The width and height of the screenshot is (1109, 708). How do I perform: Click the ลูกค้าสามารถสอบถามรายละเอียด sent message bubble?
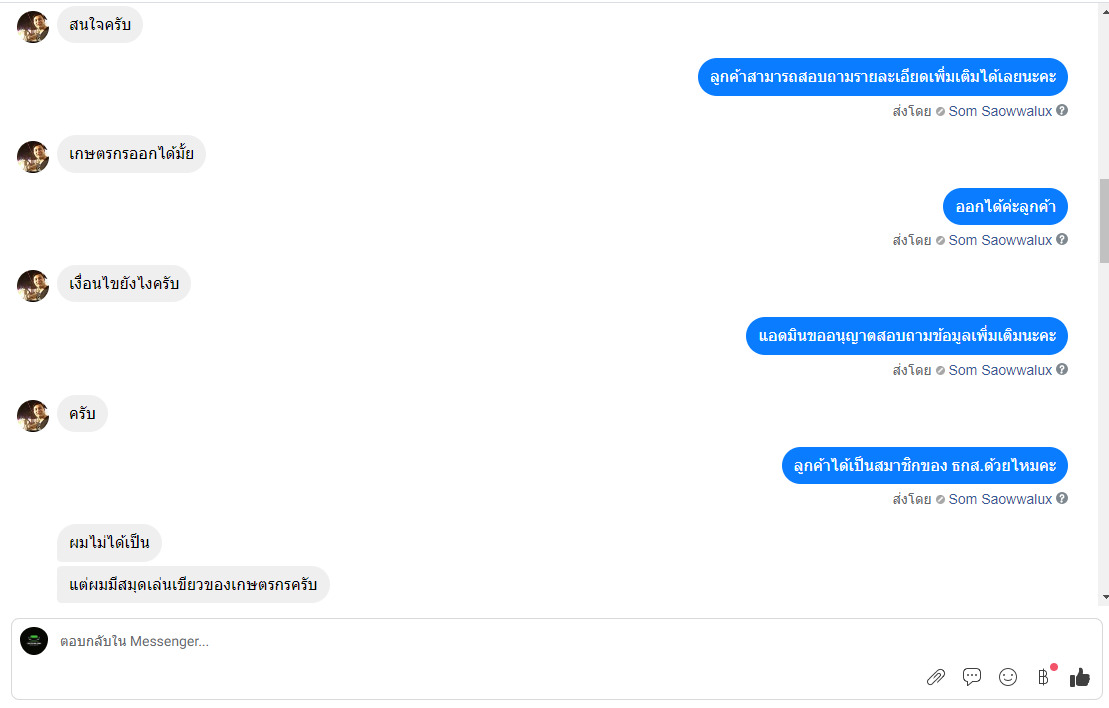click(883, 77)
